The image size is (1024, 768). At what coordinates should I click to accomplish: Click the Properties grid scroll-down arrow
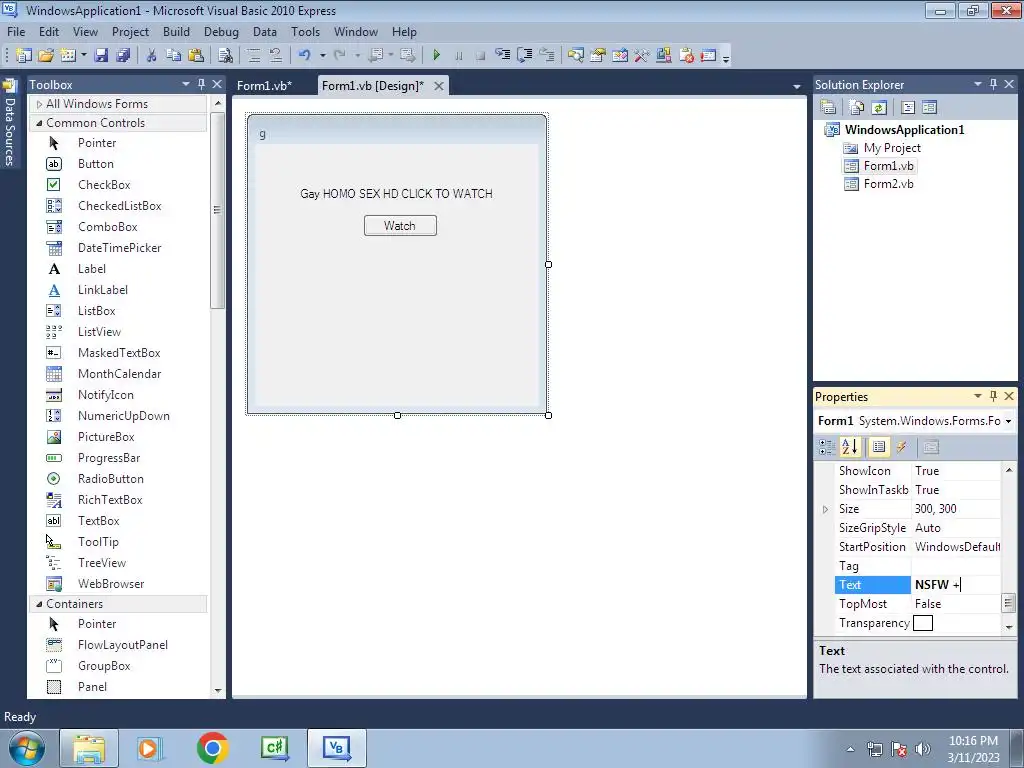1009,627
